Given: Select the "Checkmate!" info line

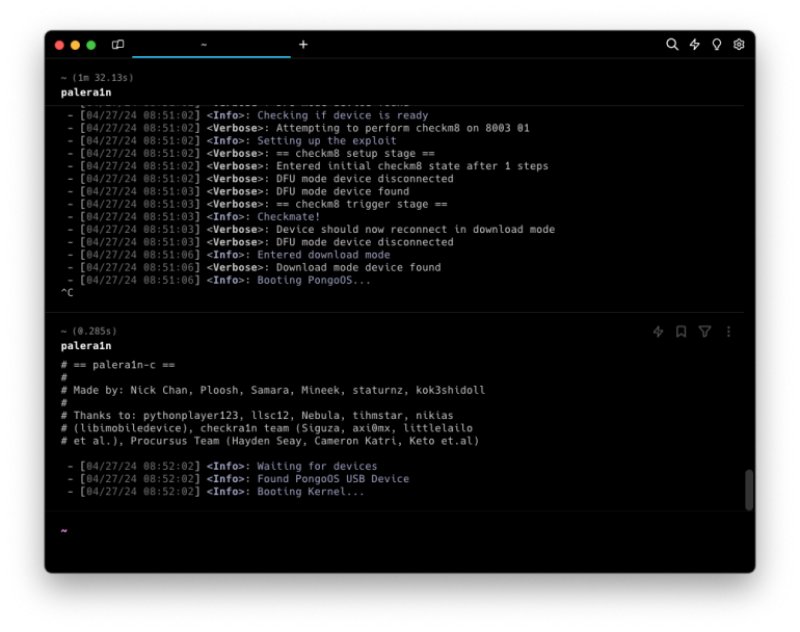Looking at the screenshot, I should pos(193,217).
